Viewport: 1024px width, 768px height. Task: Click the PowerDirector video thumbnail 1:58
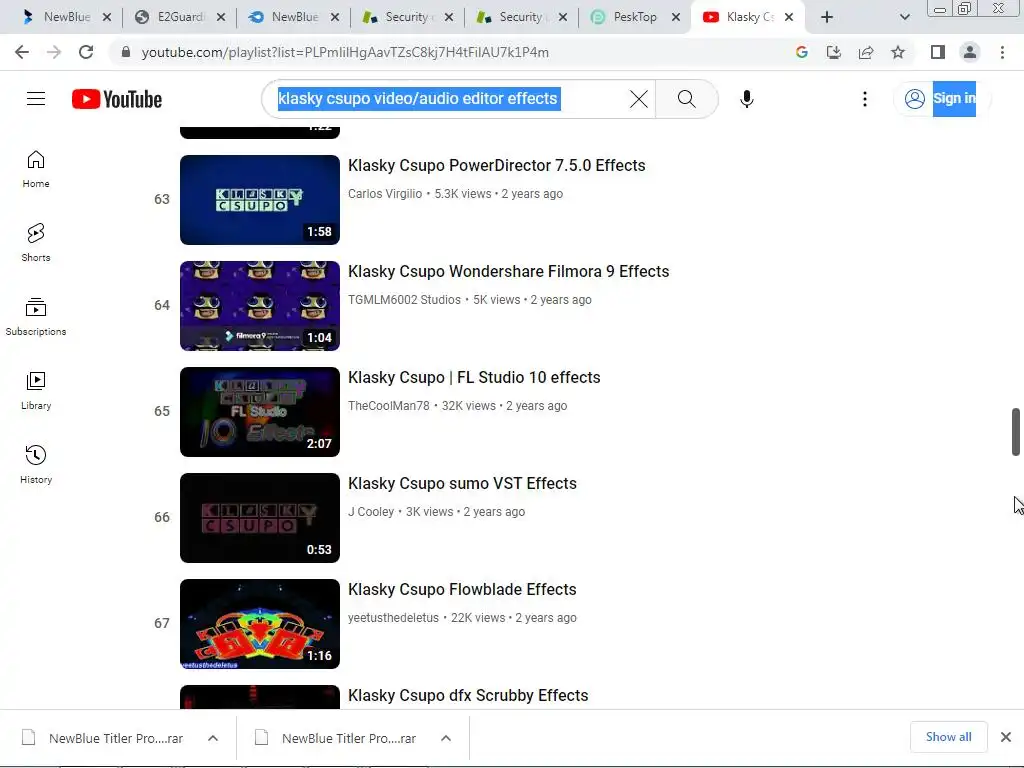260,200
